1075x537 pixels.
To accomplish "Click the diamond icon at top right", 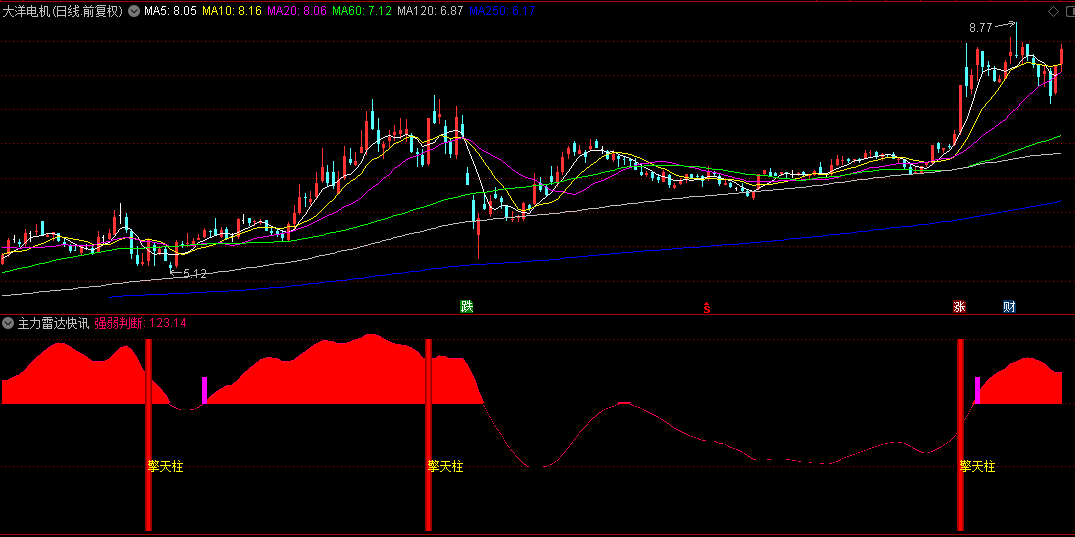I will [x=1052, y=11].
